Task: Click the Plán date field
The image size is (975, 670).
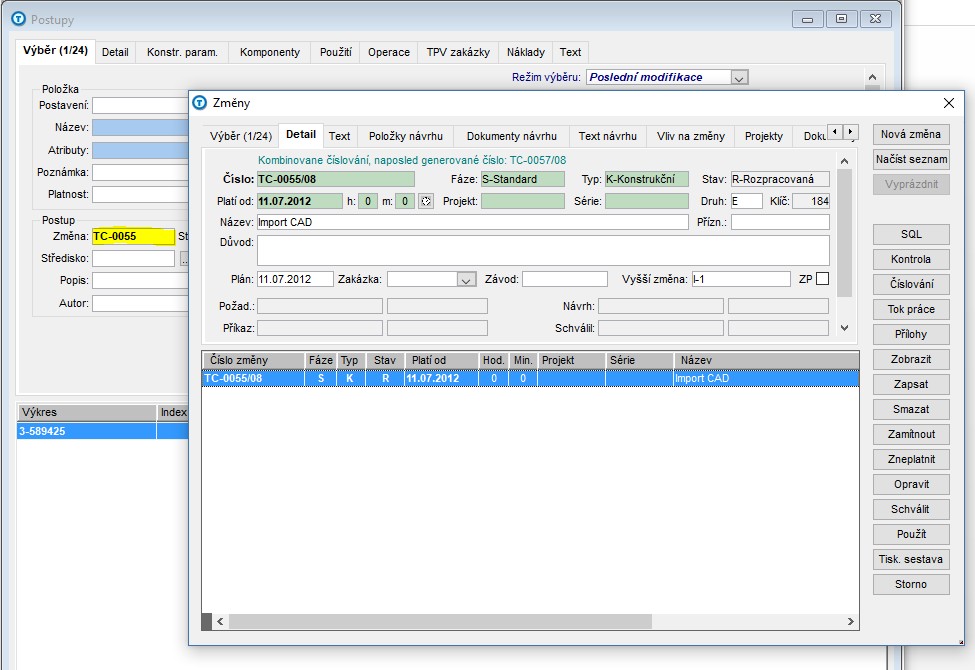Action: click(295, 279)
